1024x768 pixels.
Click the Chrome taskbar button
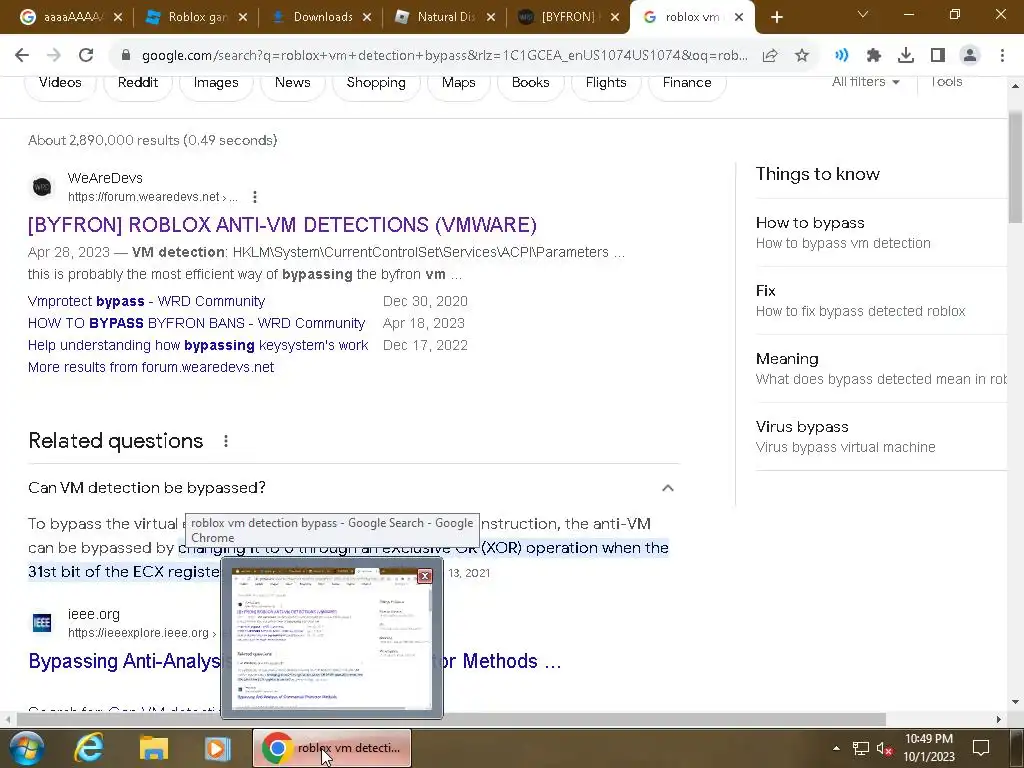click(332, 748)
